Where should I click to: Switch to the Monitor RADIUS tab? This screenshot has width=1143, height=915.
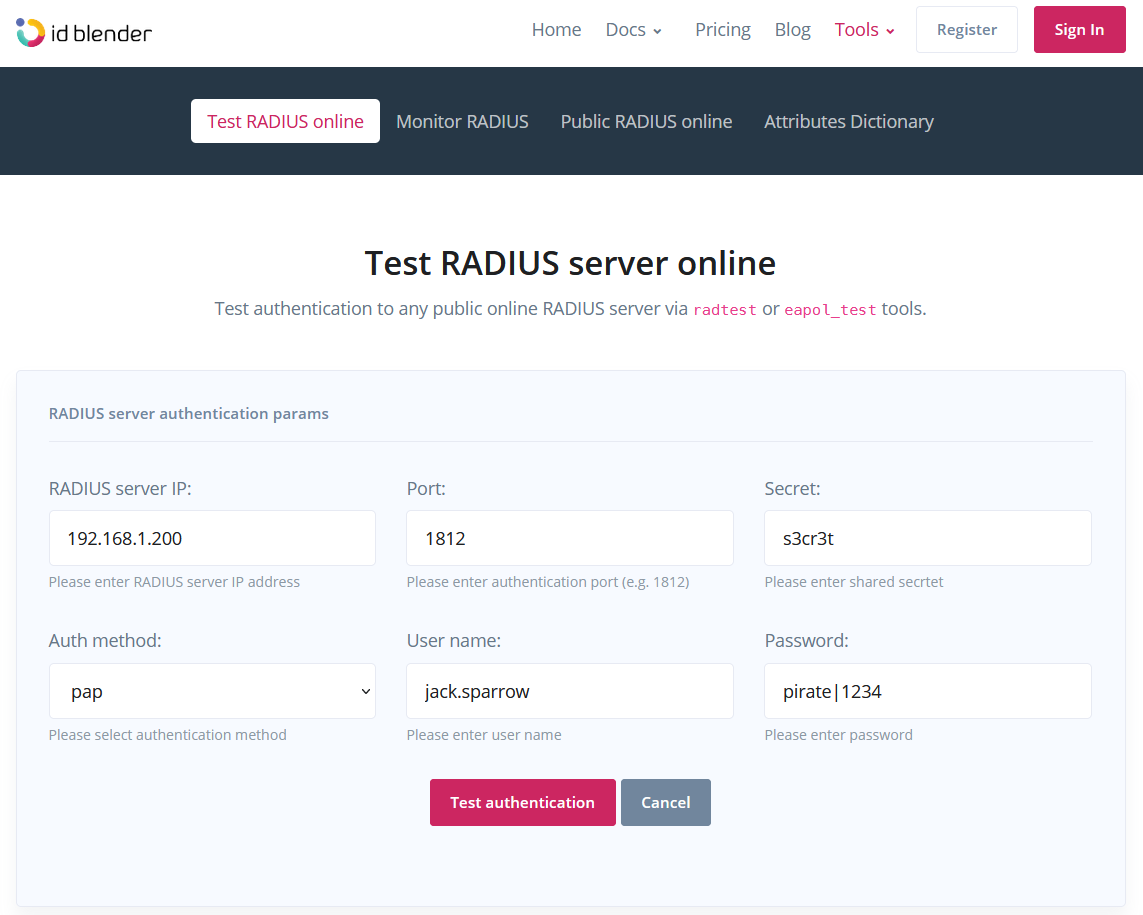(462, 121)
